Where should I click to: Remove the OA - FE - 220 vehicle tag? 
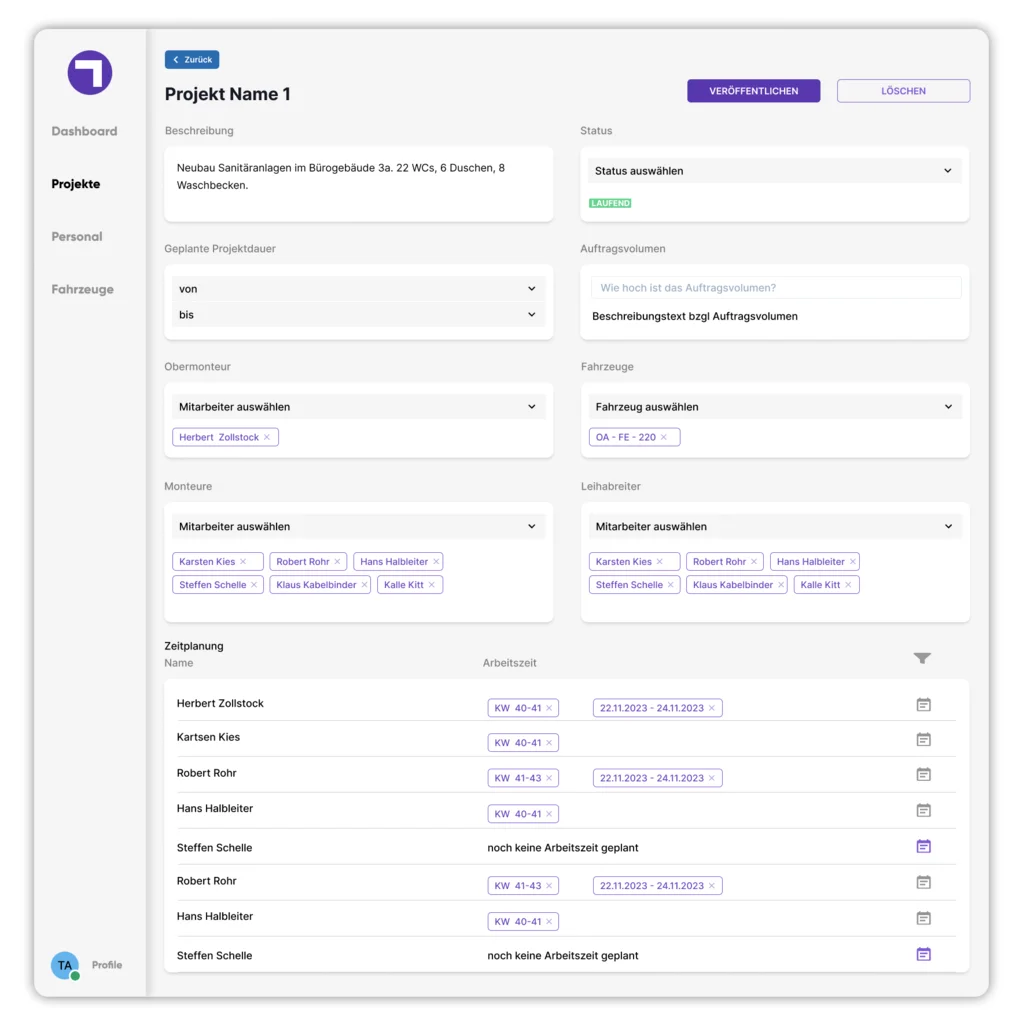664,437
